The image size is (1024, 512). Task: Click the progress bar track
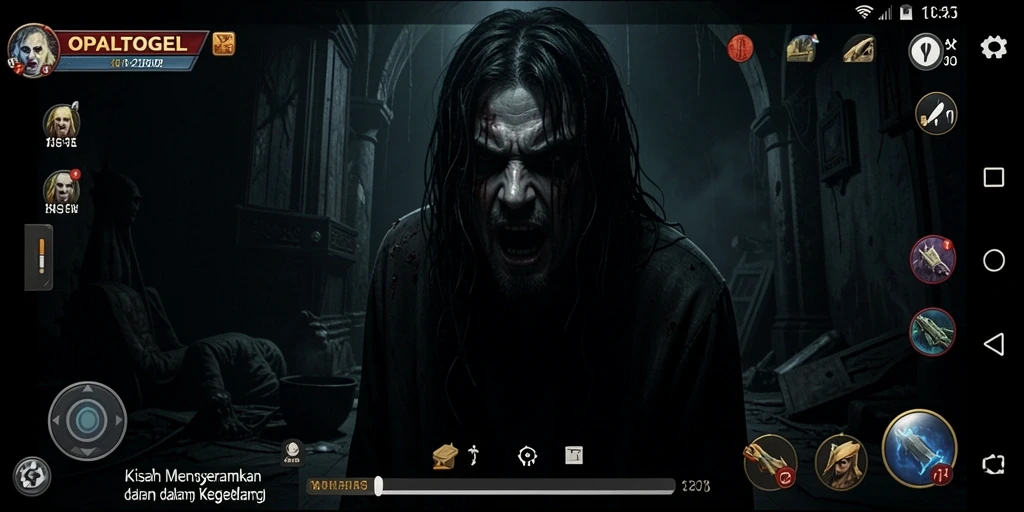(526, 486)
